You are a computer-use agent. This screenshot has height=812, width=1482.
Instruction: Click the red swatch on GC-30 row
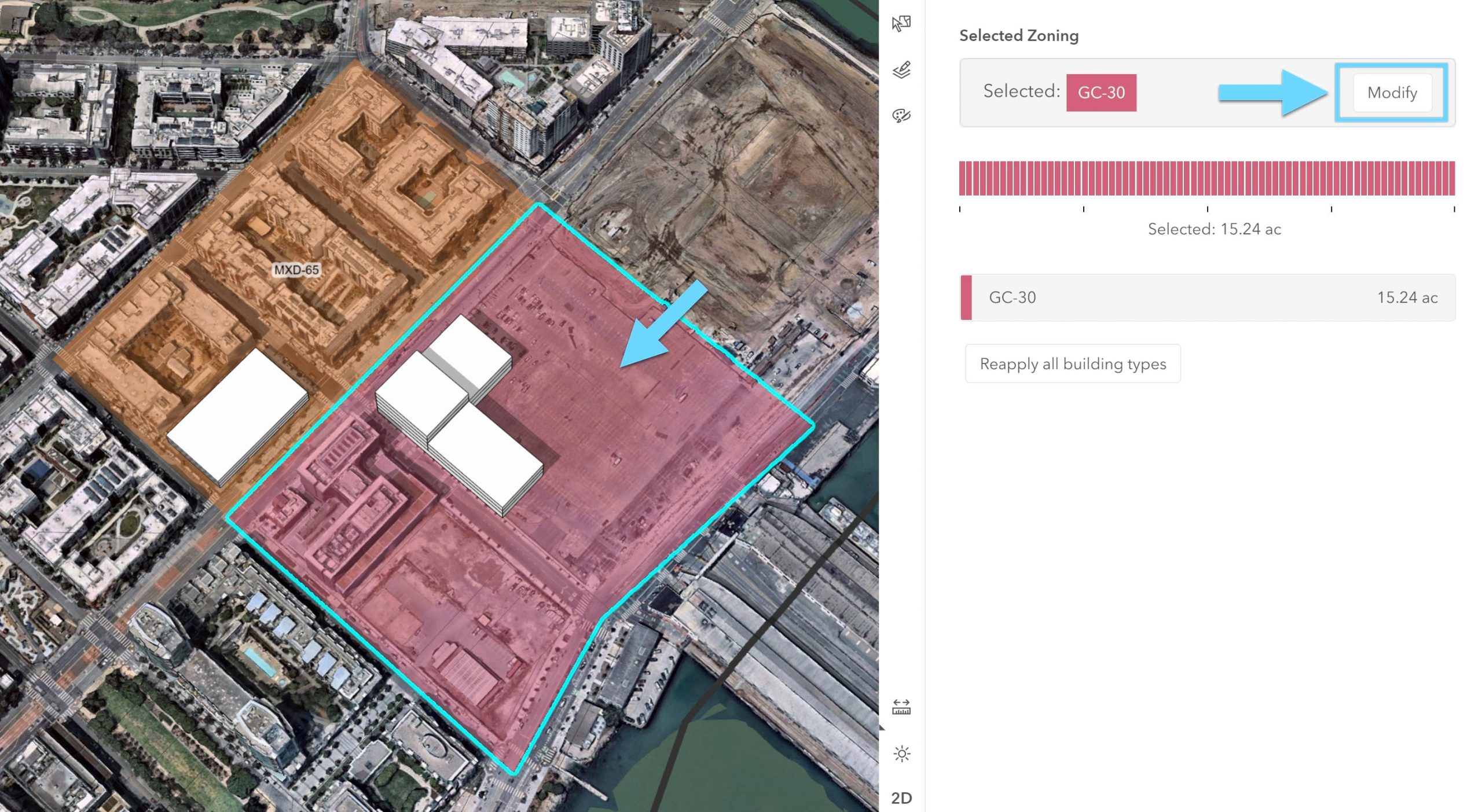click(x=966, y=297)
